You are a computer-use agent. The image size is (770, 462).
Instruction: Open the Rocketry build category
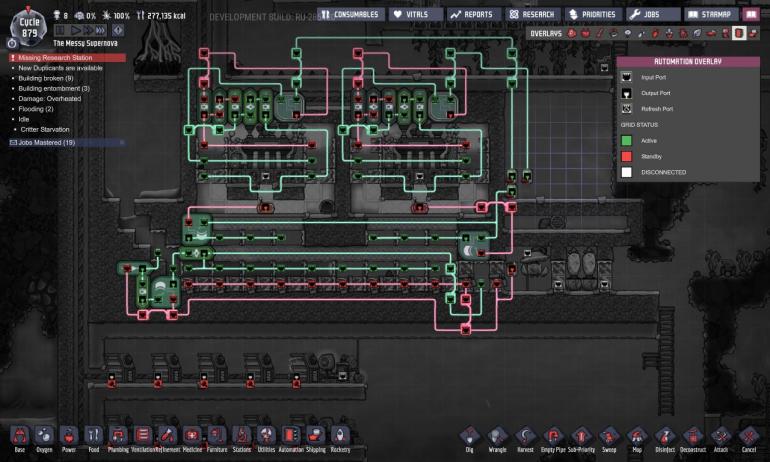(x=340, y=437)
